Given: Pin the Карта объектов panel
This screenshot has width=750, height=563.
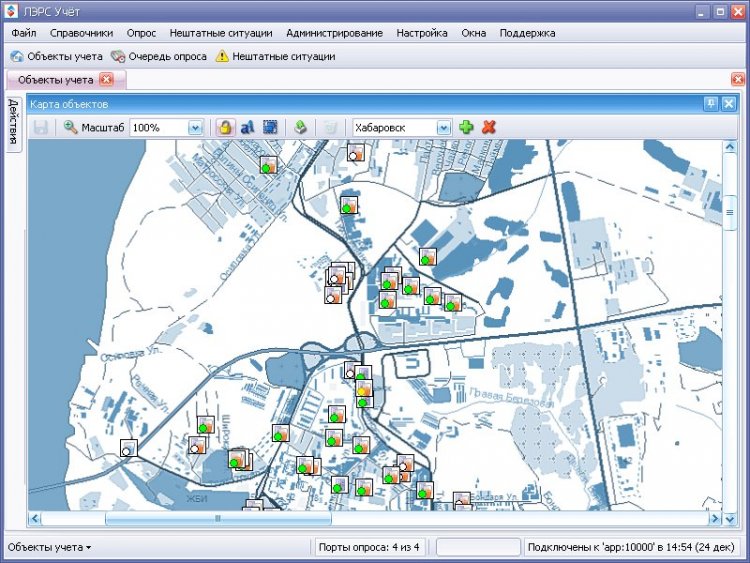Looking at the screenshot, I should point(711,104).
